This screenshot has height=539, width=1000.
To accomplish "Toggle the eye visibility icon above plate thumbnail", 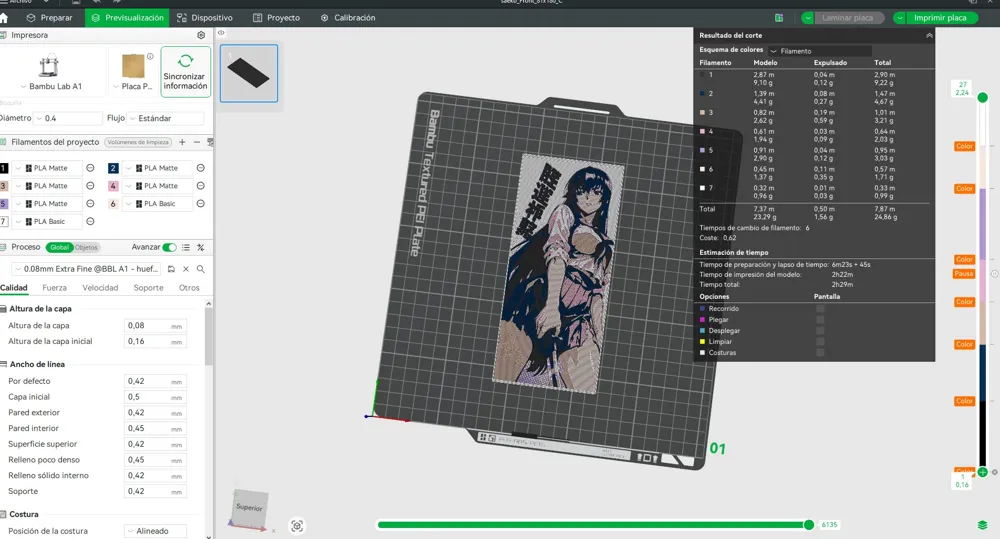I will click(x=221, y=33).
